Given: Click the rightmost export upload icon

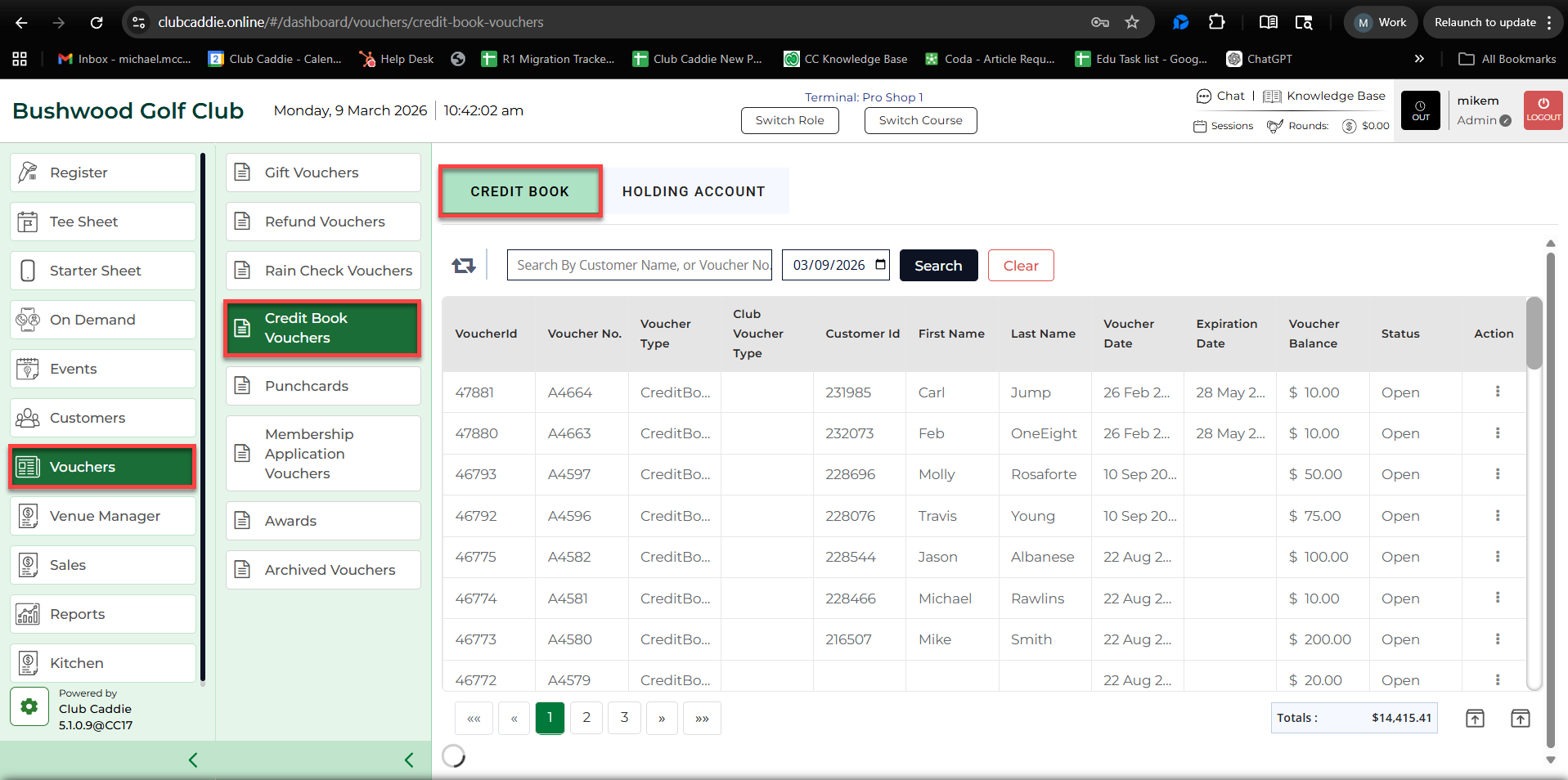Looking at the screenshot, I should [1520, 719].
